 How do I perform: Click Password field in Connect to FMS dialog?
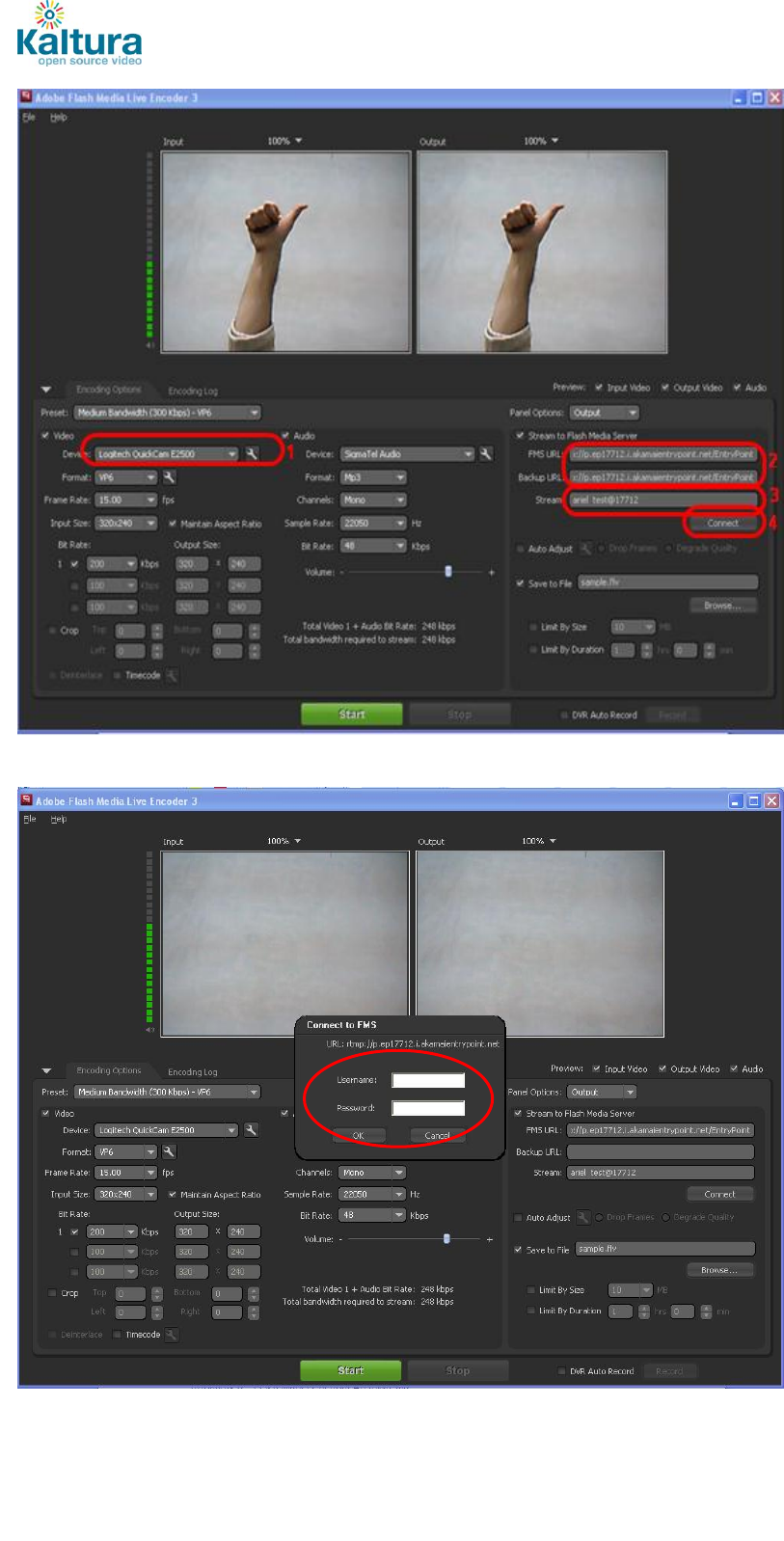pos(428,1108)
